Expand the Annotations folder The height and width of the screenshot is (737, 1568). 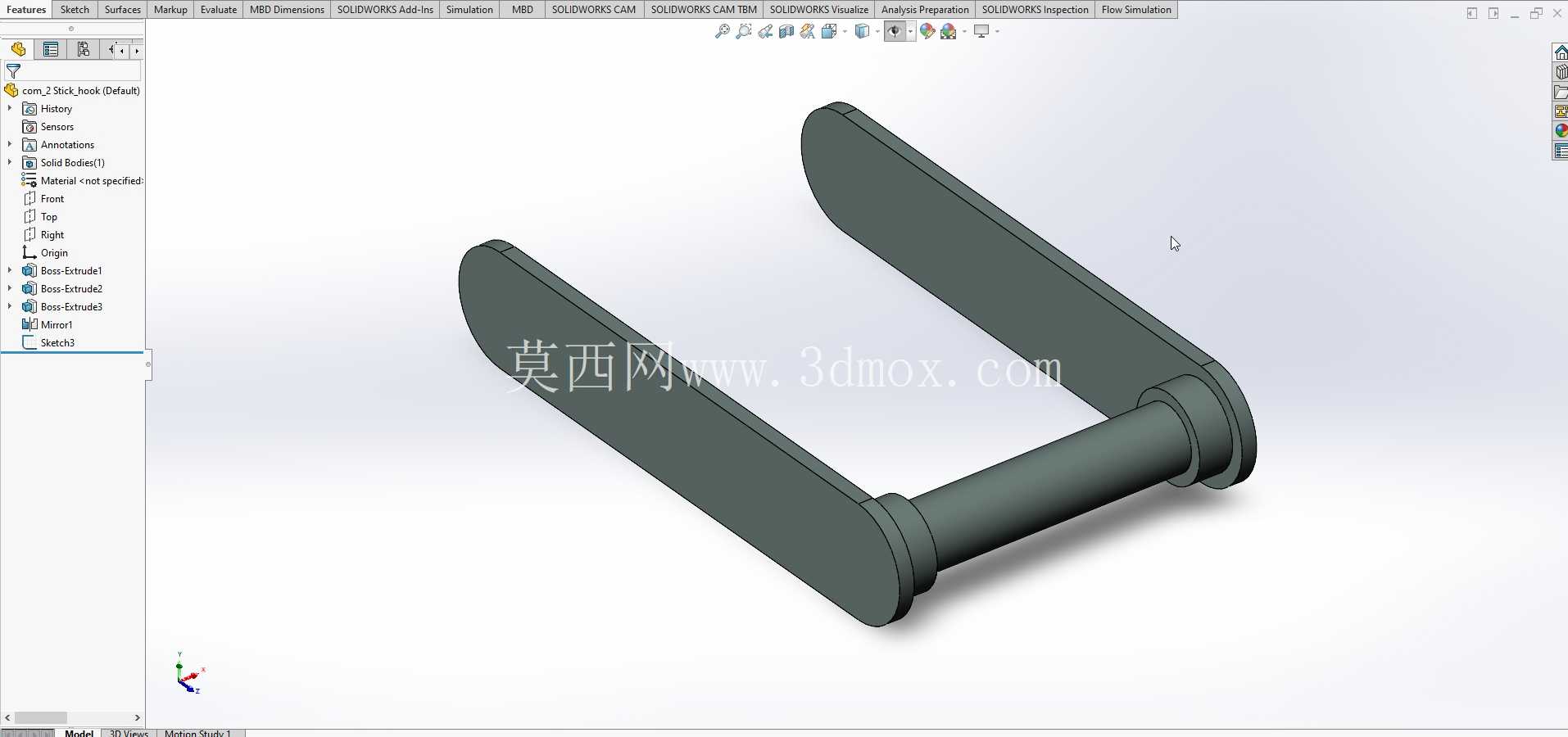click(10, 144)
